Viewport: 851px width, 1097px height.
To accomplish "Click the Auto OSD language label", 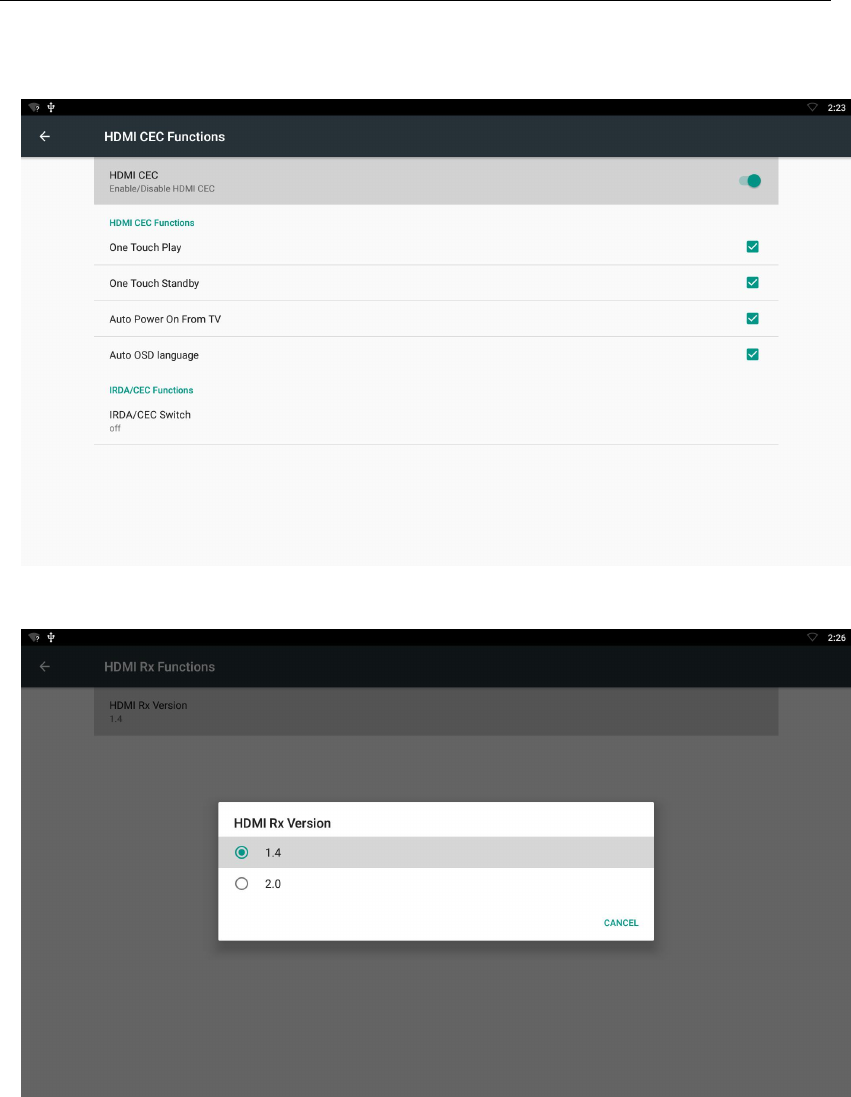I will click(154, 355).
